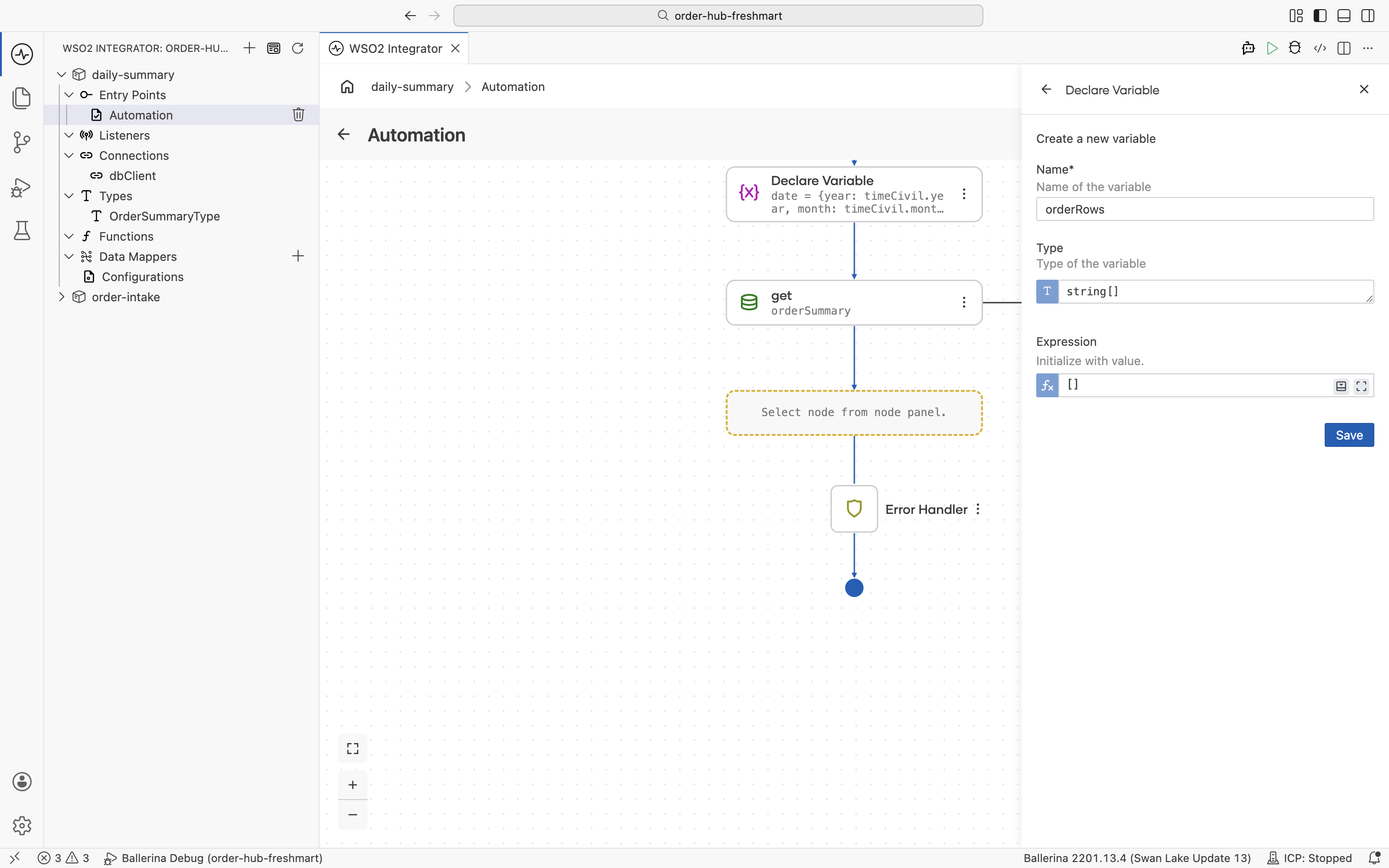Collapse the Entry Points section
1389x868 pixels.
69,95
